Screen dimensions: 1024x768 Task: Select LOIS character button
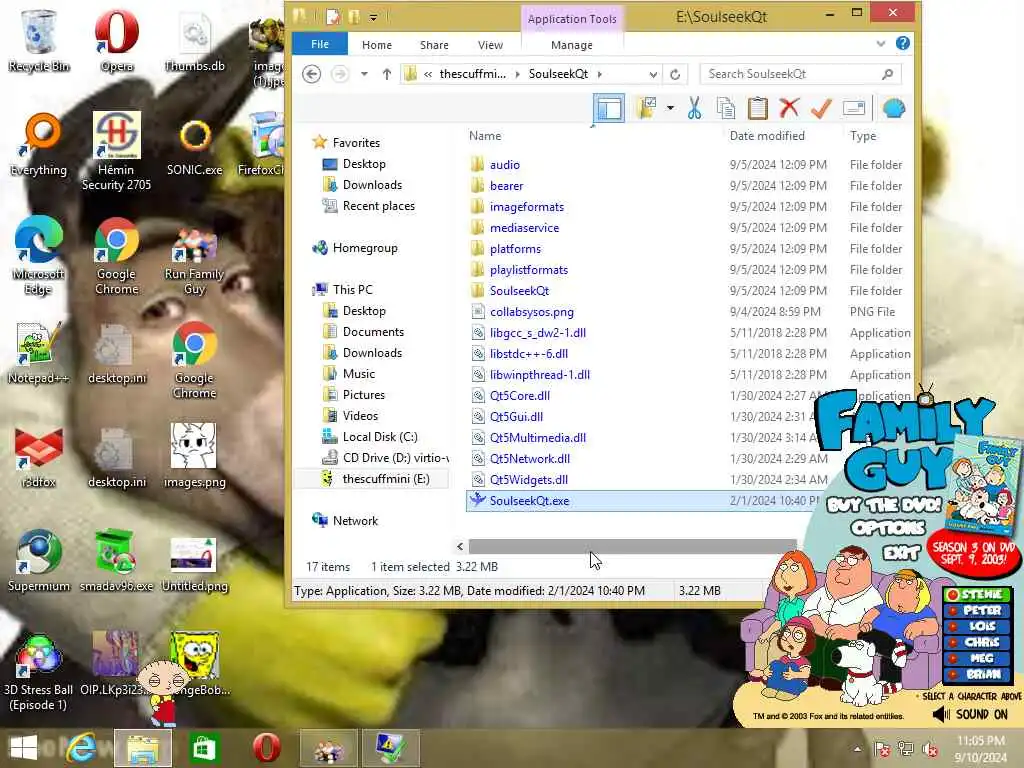[x=978, y=626]
